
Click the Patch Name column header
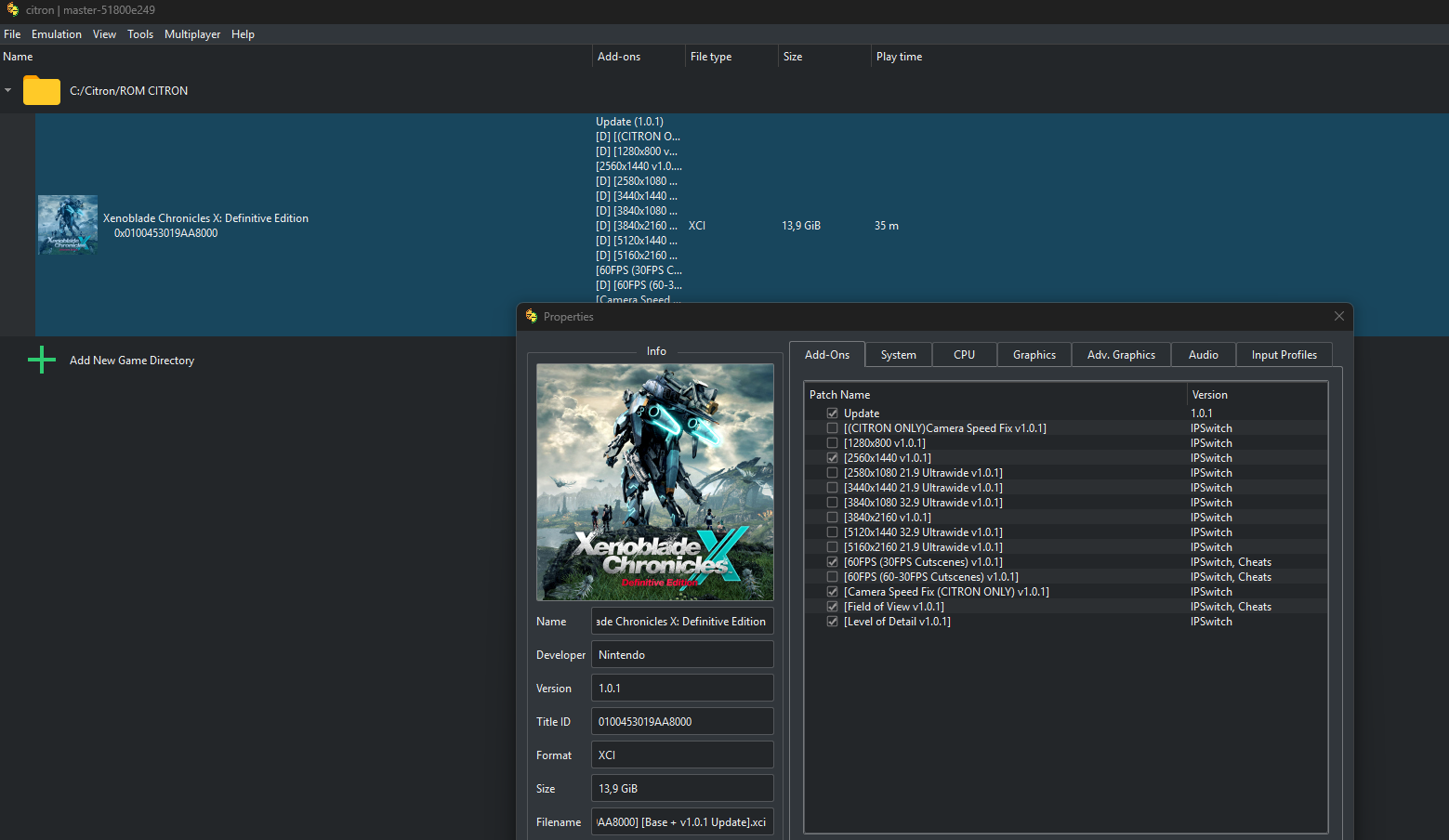click(x=995, y=395)
